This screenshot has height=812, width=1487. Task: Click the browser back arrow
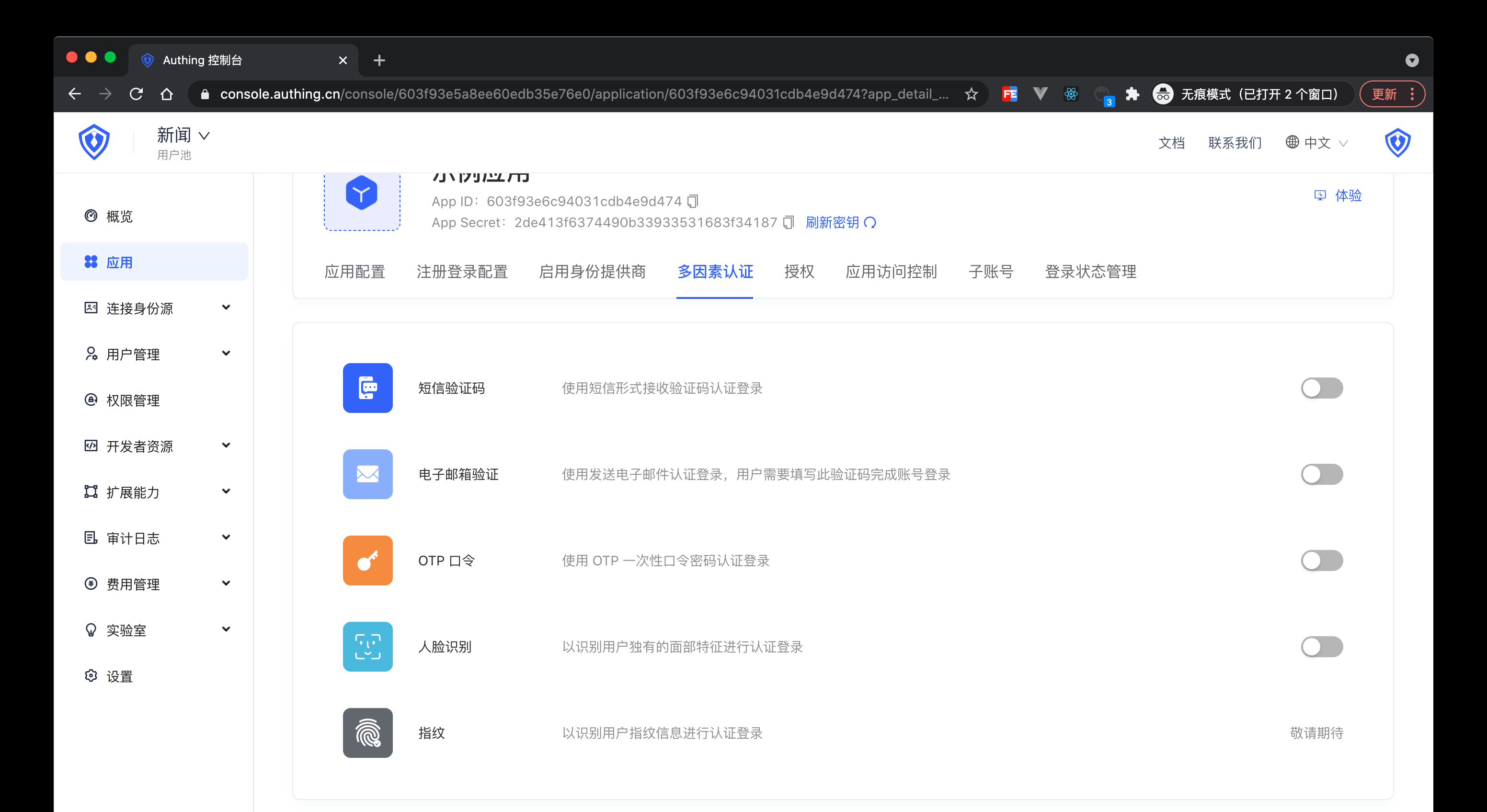point(74,93)
